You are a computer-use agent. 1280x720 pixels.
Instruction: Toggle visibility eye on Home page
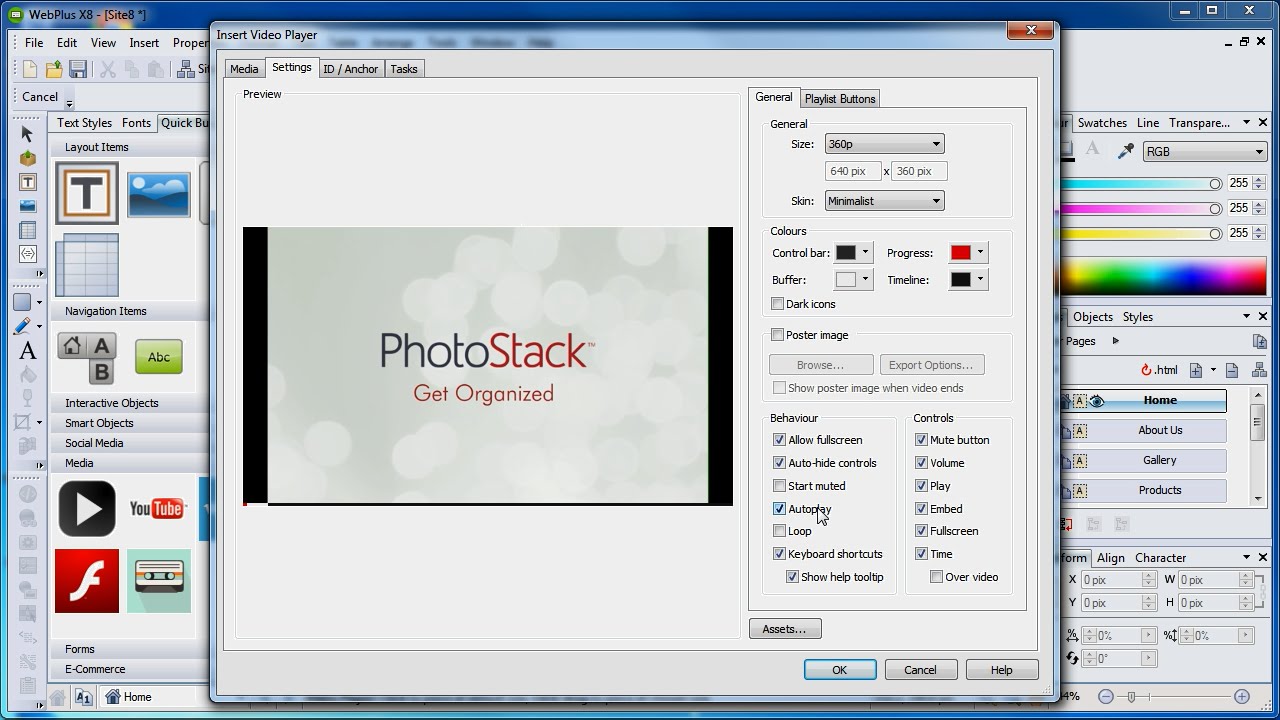point(1097,401)
